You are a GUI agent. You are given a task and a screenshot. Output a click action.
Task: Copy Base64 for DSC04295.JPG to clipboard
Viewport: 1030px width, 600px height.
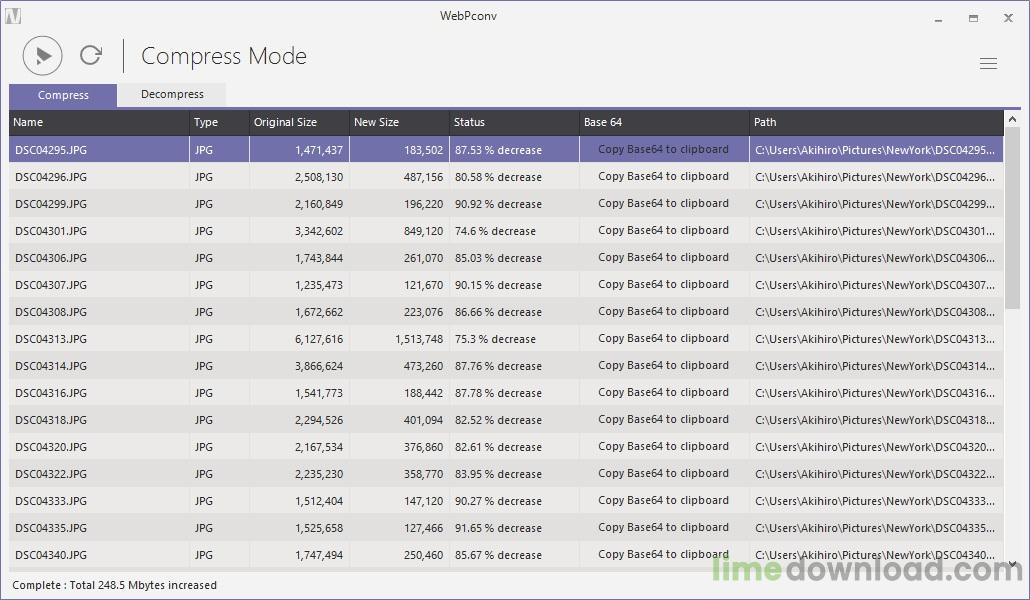[x=663, y=150]
